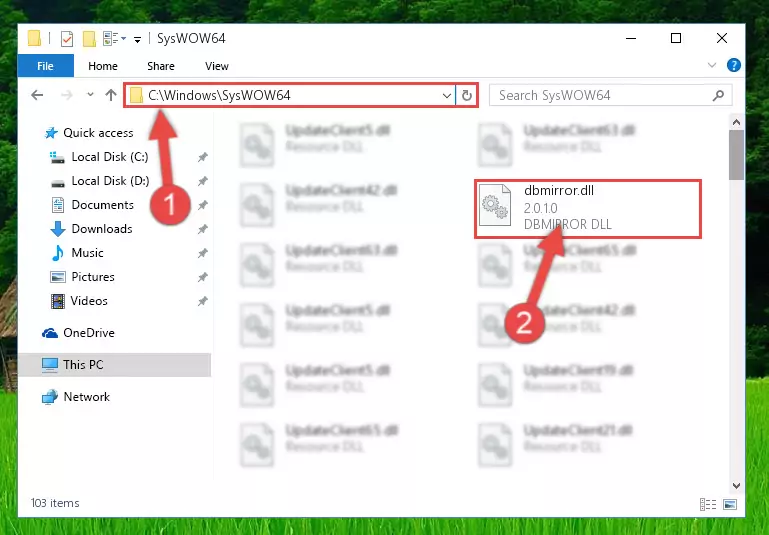Open the View ribbon tab

[x=217, y=66]
